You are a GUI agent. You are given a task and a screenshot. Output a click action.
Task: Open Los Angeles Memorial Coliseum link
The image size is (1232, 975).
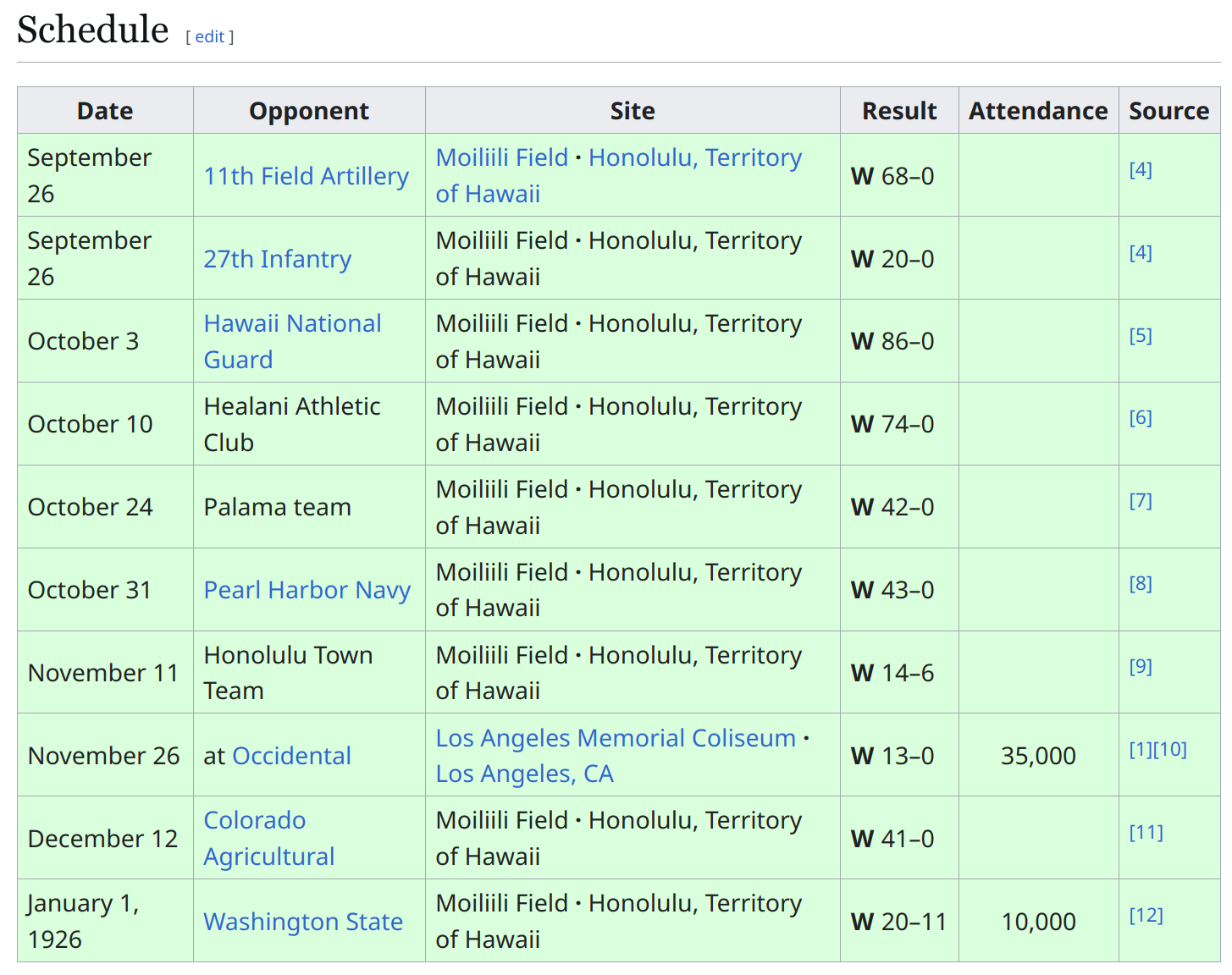click(x=616, y=738)
